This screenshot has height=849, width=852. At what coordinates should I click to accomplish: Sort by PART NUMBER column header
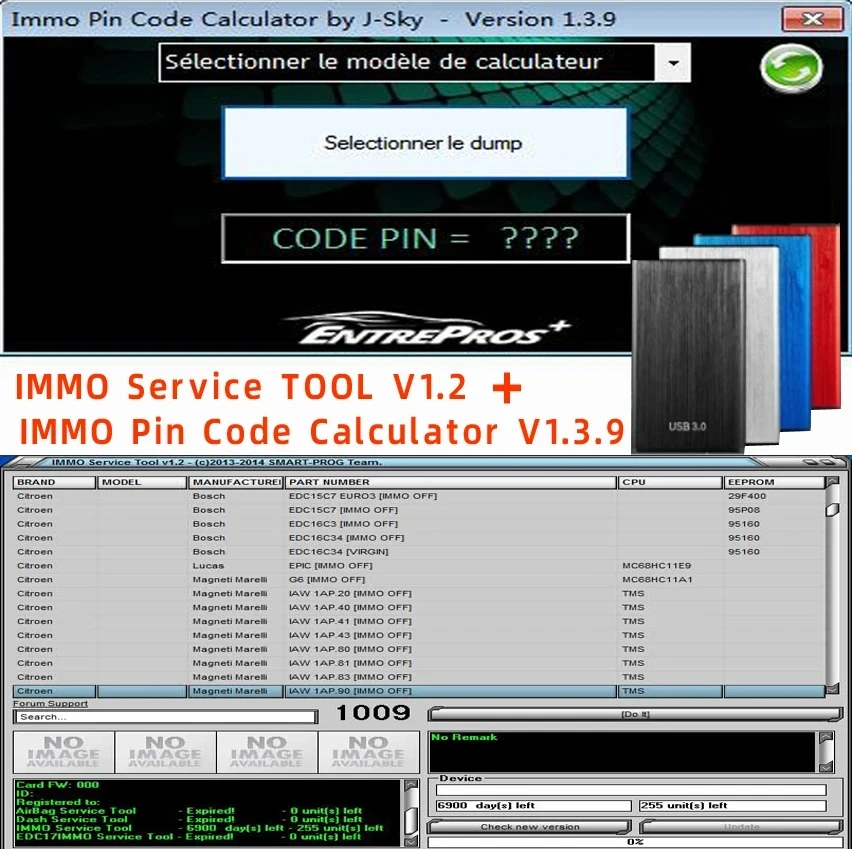click(450, 482)
